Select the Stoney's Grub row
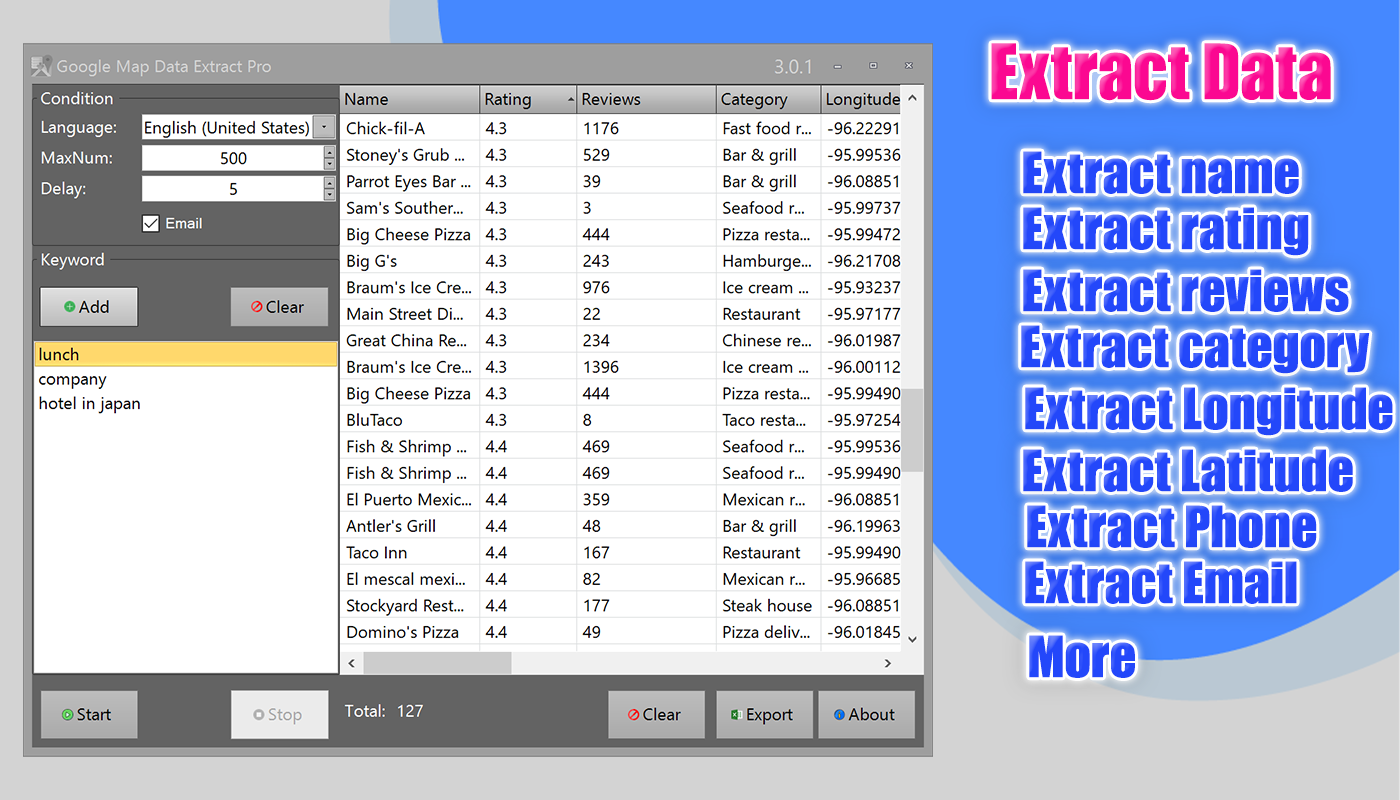The width and height of the screenshot is (1400, 800). click(620, 155)
